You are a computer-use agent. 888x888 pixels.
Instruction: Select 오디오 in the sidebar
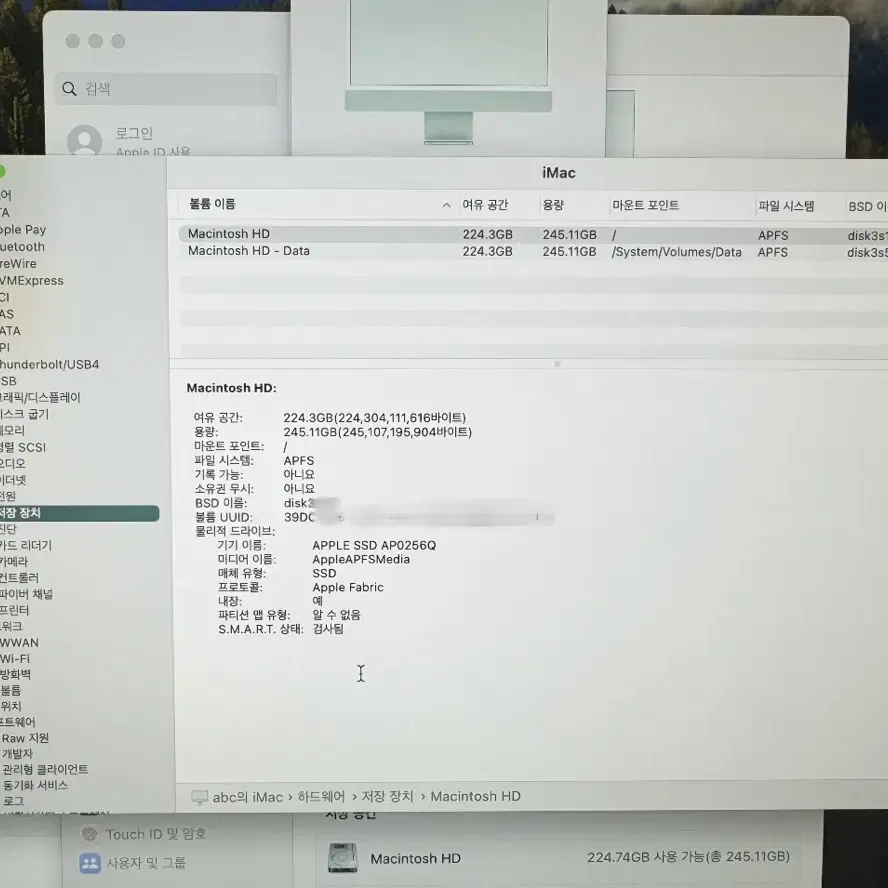pos(13,463)
